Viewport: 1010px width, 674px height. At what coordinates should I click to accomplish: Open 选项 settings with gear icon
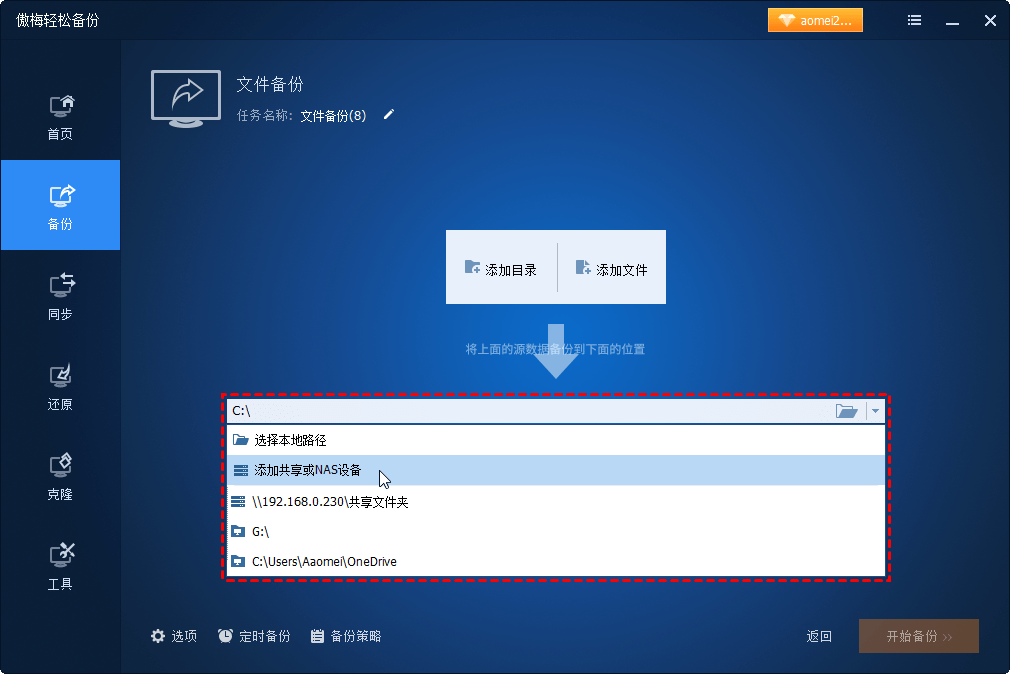pyautogui.click(x=174, y=636)
